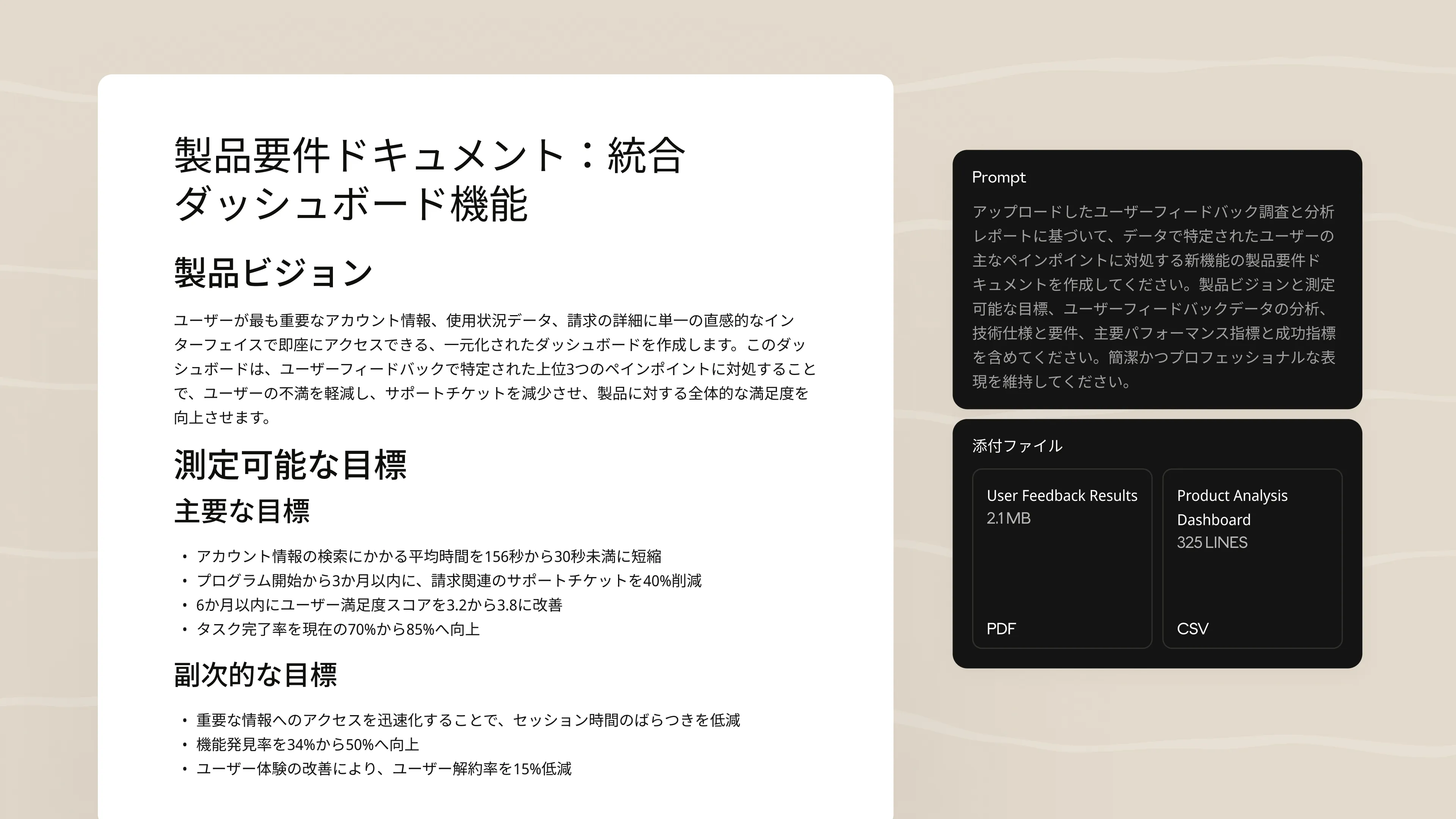This screenshot has width=1456, height=819.
Task: Click the 2.1 MB file size text
Action: tap(1008, 518)
